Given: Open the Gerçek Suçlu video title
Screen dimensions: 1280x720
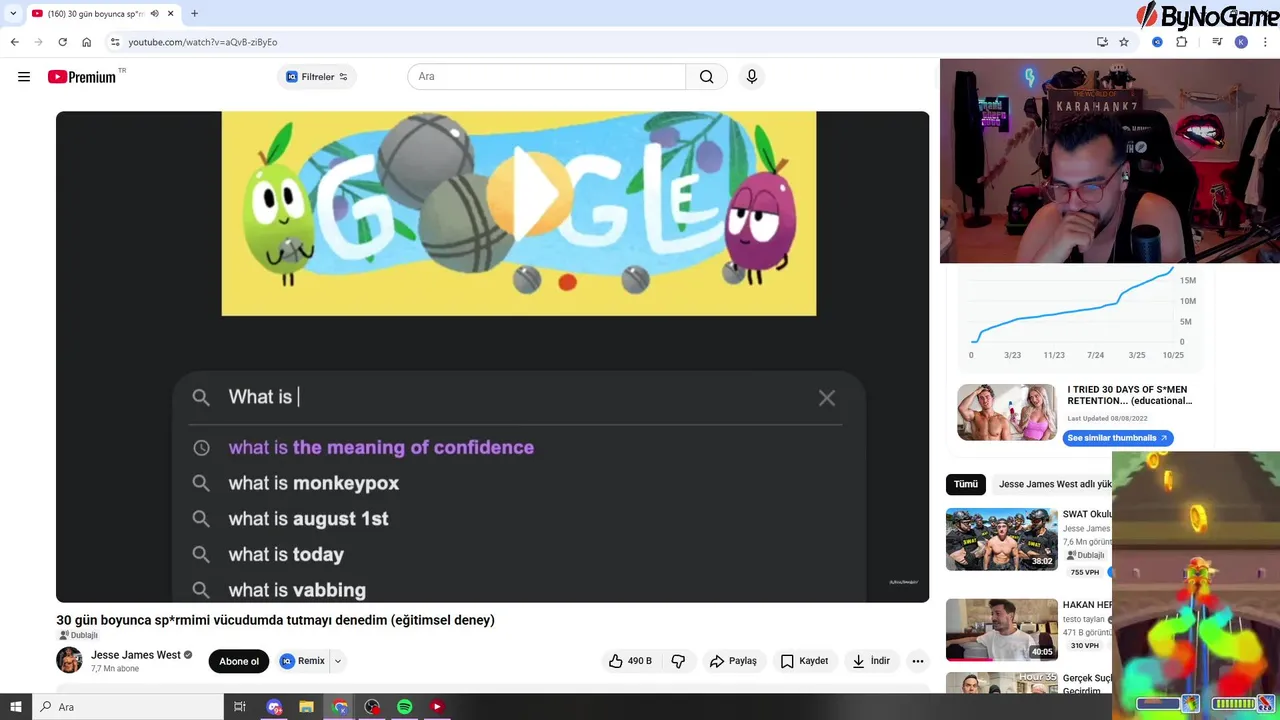Looking at the screenshot, I should point(1087,684).
